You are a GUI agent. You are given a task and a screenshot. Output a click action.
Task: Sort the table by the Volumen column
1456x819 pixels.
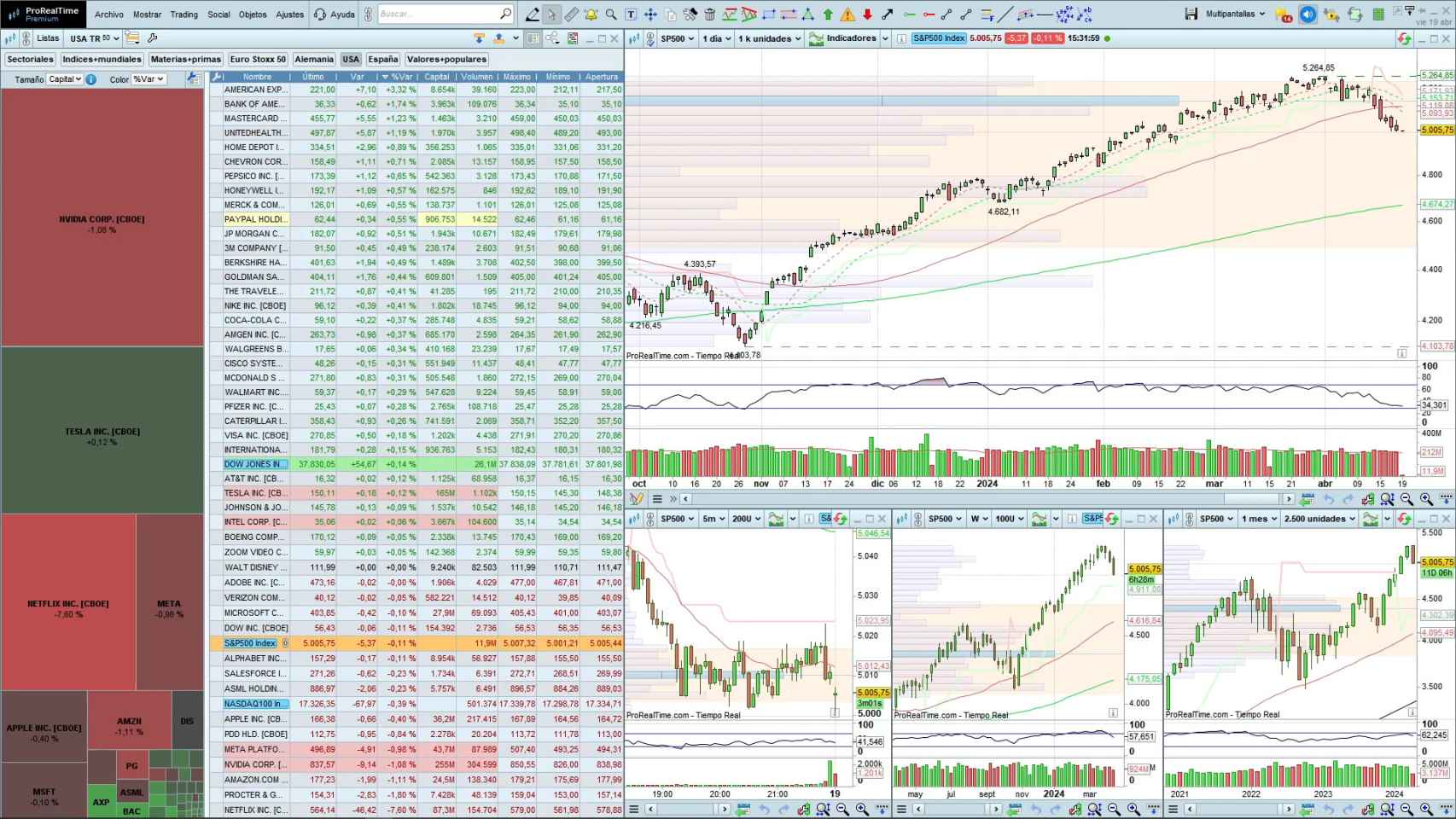(x=477, y=77)
